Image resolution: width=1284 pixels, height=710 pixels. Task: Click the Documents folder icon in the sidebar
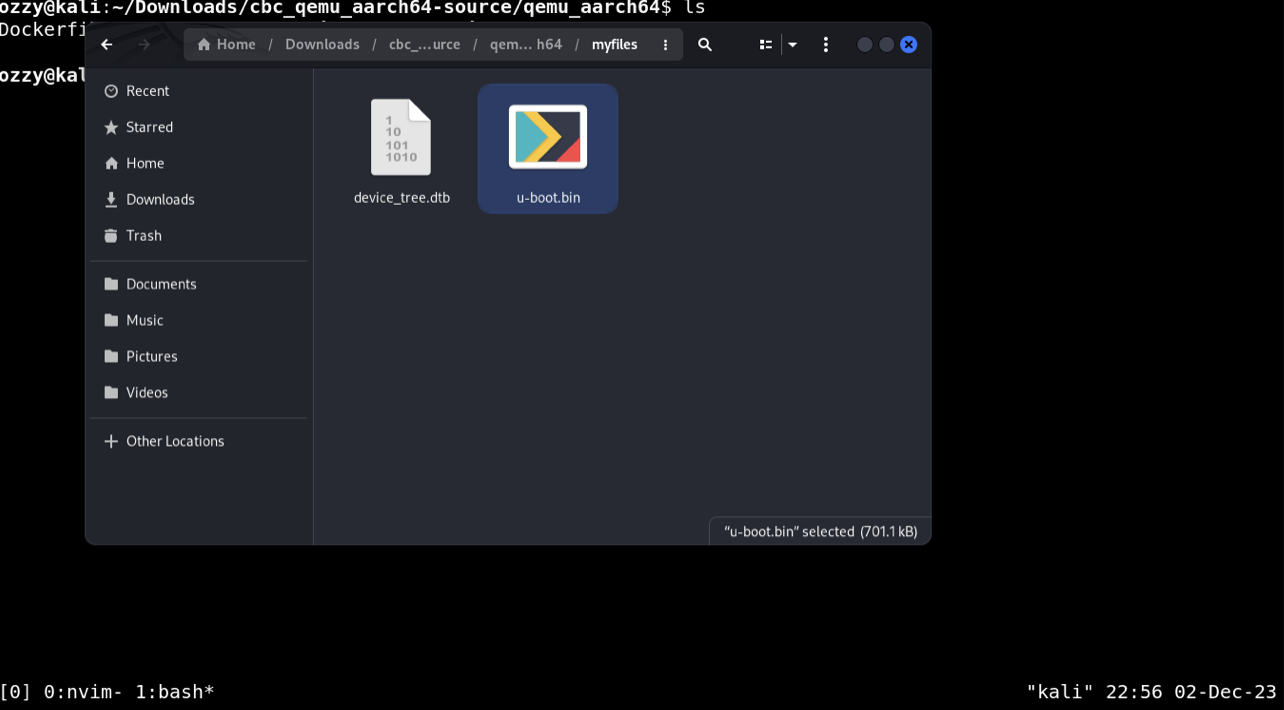coord(111,284)
